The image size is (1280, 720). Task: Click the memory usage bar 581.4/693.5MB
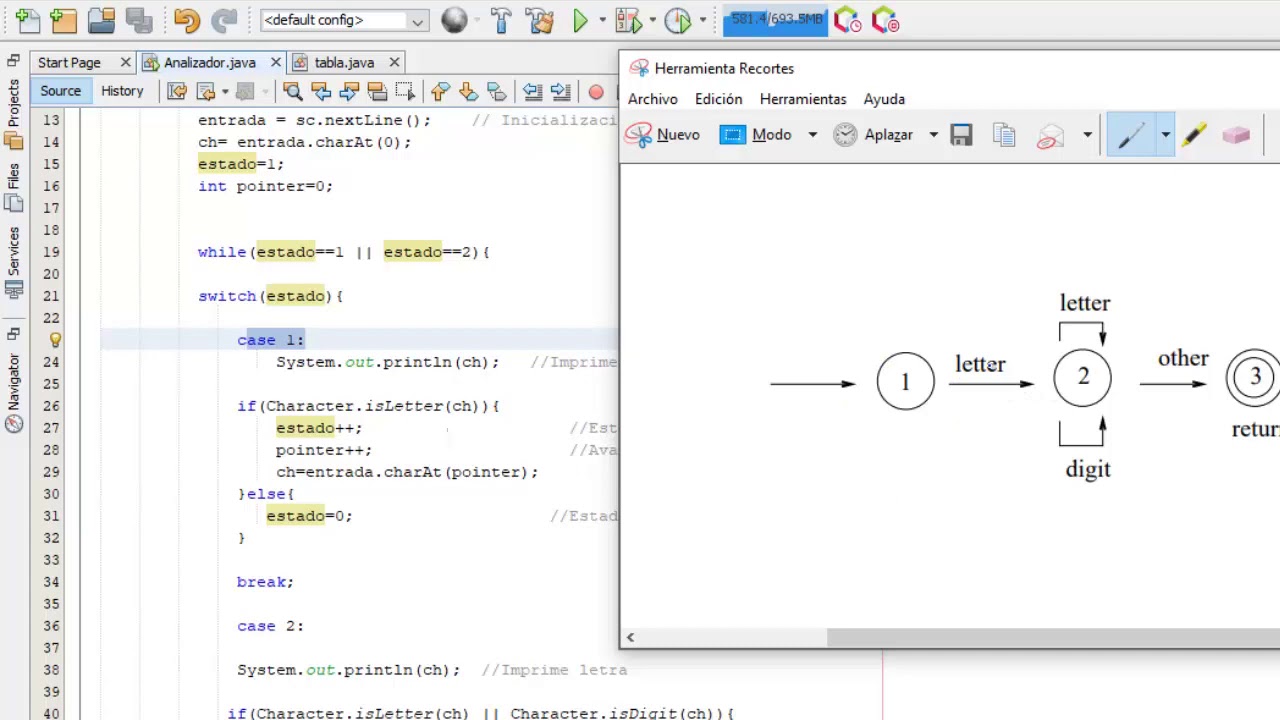coord(775,20)
